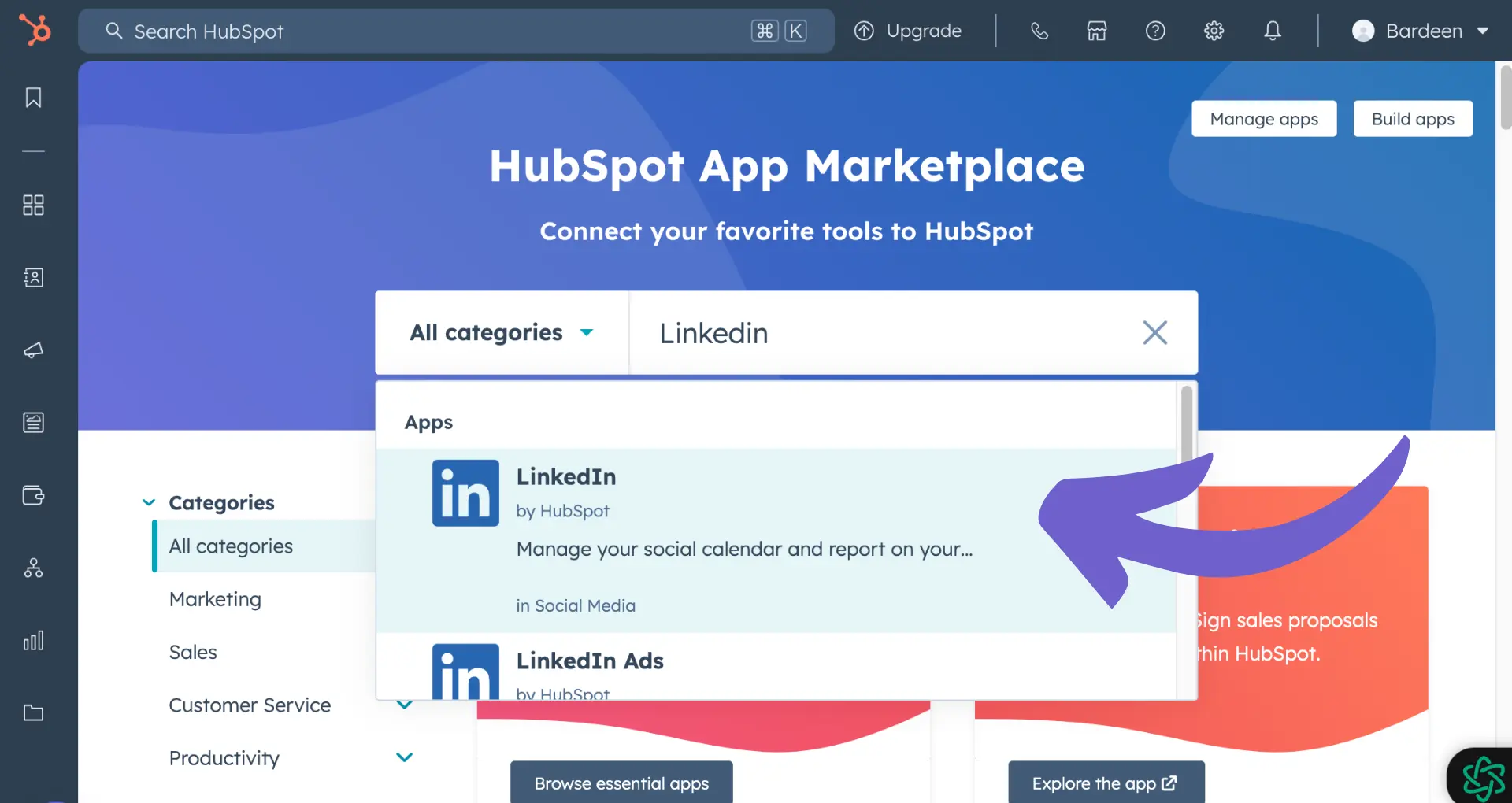
Task: Open the Help question mark icon
Action: click(x=1155, y=31)
